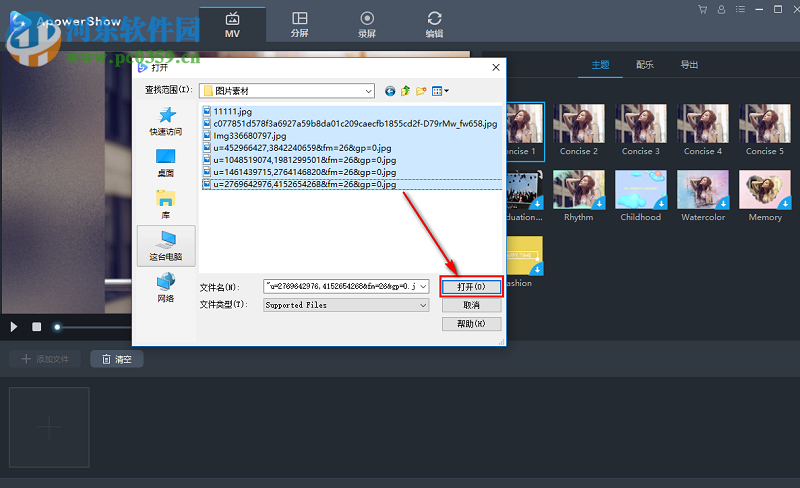This screenshot has height=488, width=800.
Task: Download the Memory theme via its arrow icon
Action: click(785, 204)
